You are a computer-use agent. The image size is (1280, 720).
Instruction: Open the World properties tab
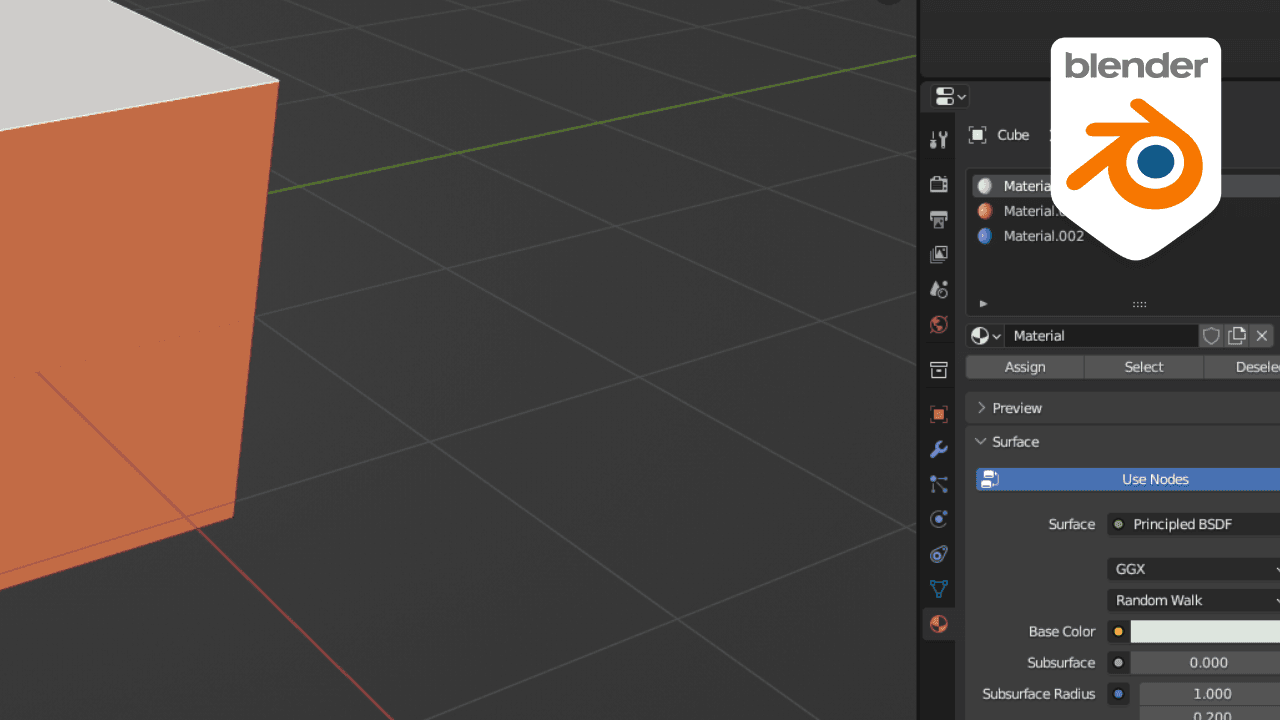pyautogui.click(x=938, y=324)
